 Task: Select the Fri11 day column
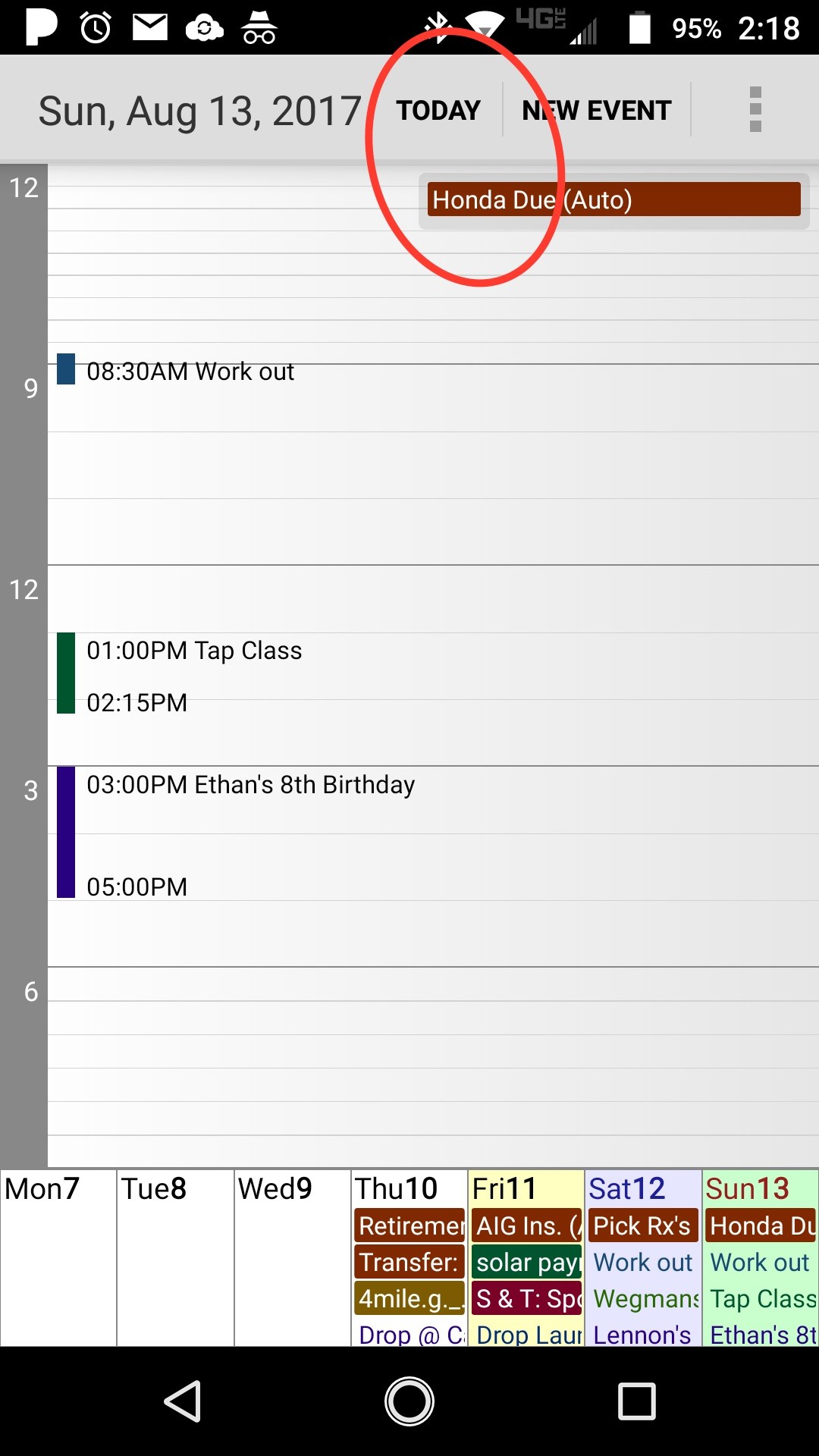[526, 1257]
